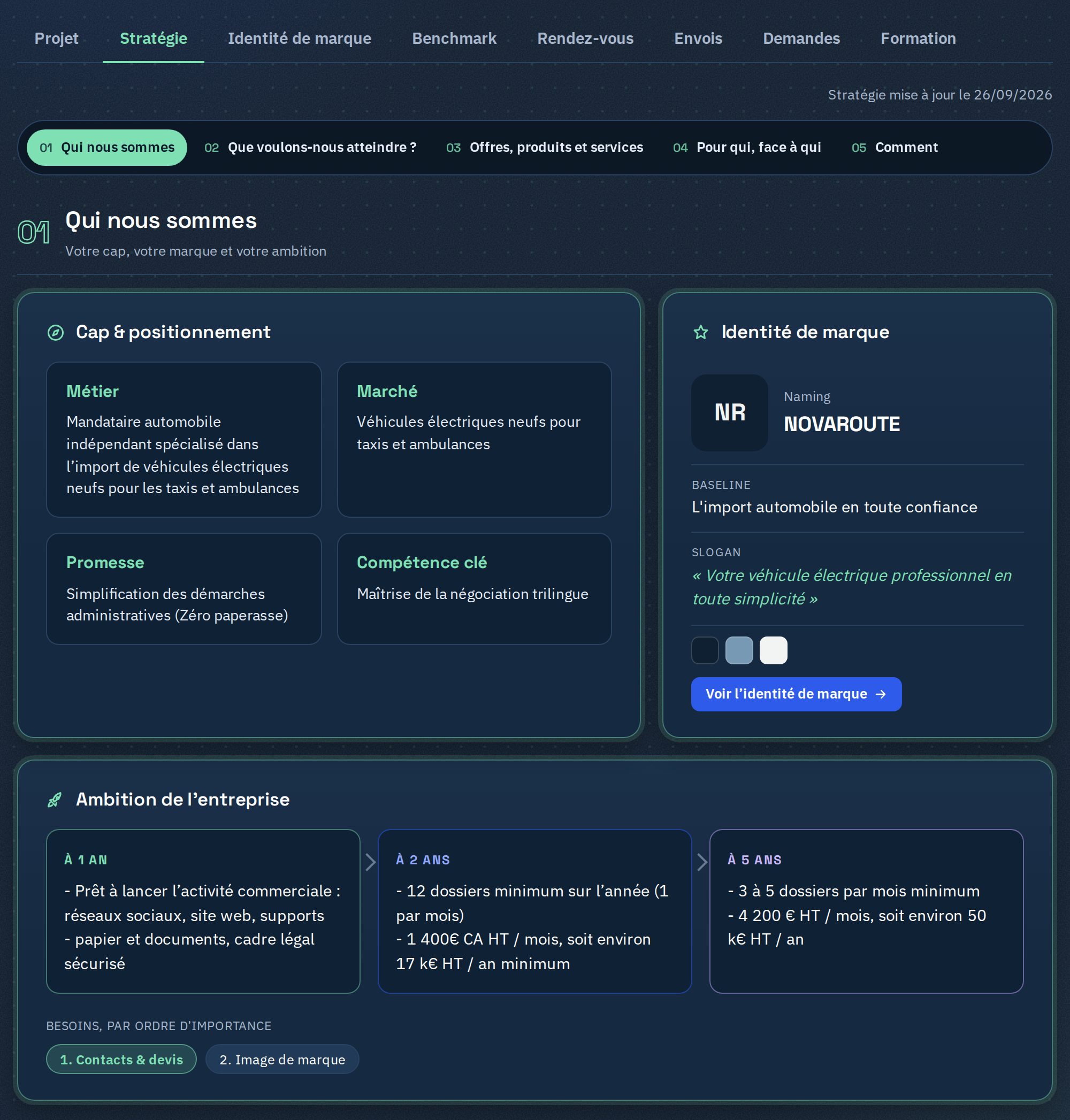Click Voir l'identité de marque button
Screen dimensions: 1070x1120
pos(796,694)
